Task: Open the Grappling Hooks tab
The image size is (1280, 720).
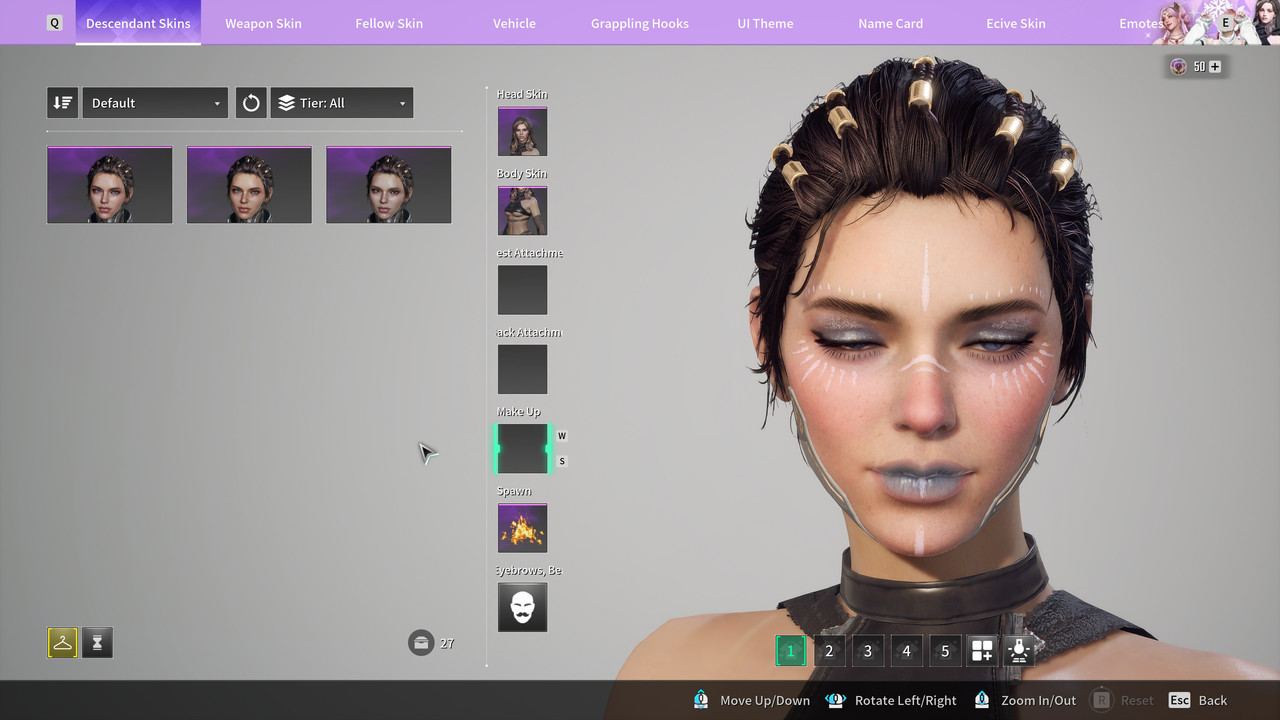Action: [x=640, y=23]
